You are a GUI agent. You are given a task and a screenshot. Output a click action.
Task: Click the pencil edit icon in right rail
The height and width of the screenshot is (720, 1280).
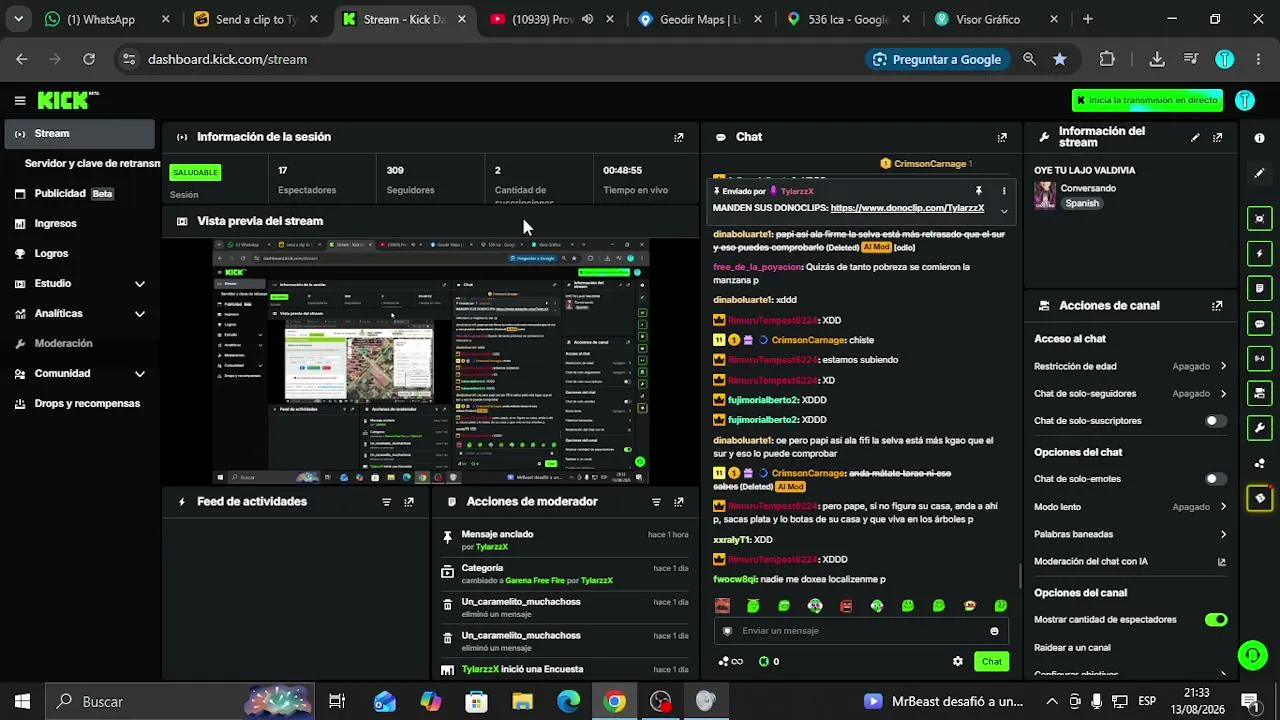(x=1259, y=173)
